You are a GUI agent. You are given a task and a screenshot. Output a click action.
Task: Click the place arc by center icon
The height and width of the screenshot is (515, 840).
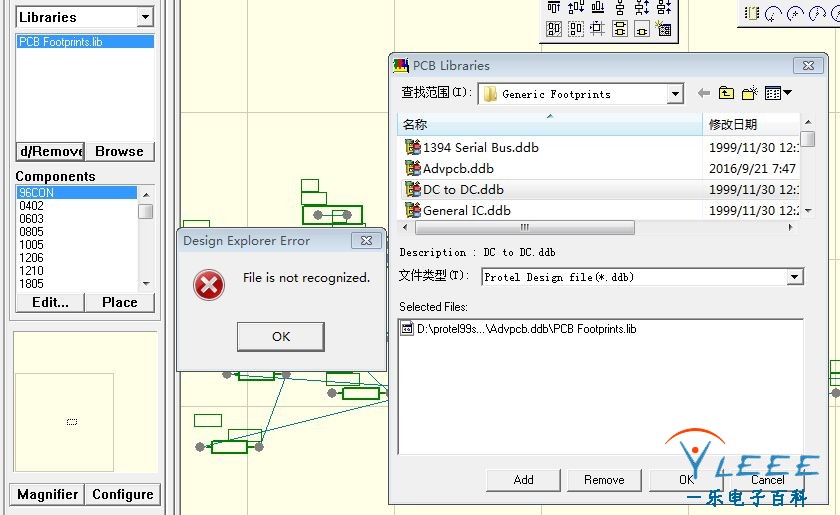[x=773, y=13]
